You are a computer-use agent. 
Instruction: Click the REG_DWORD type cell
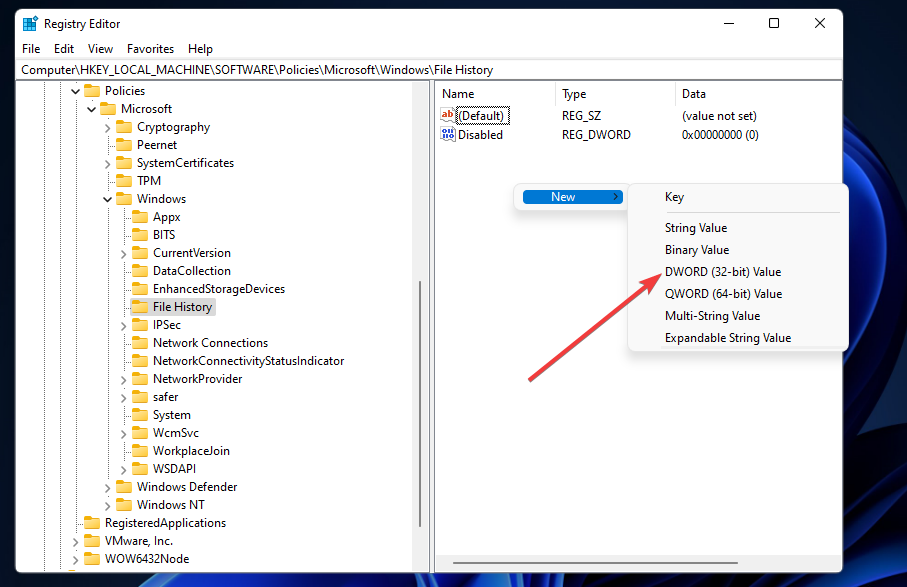click(x=596, y=135)
